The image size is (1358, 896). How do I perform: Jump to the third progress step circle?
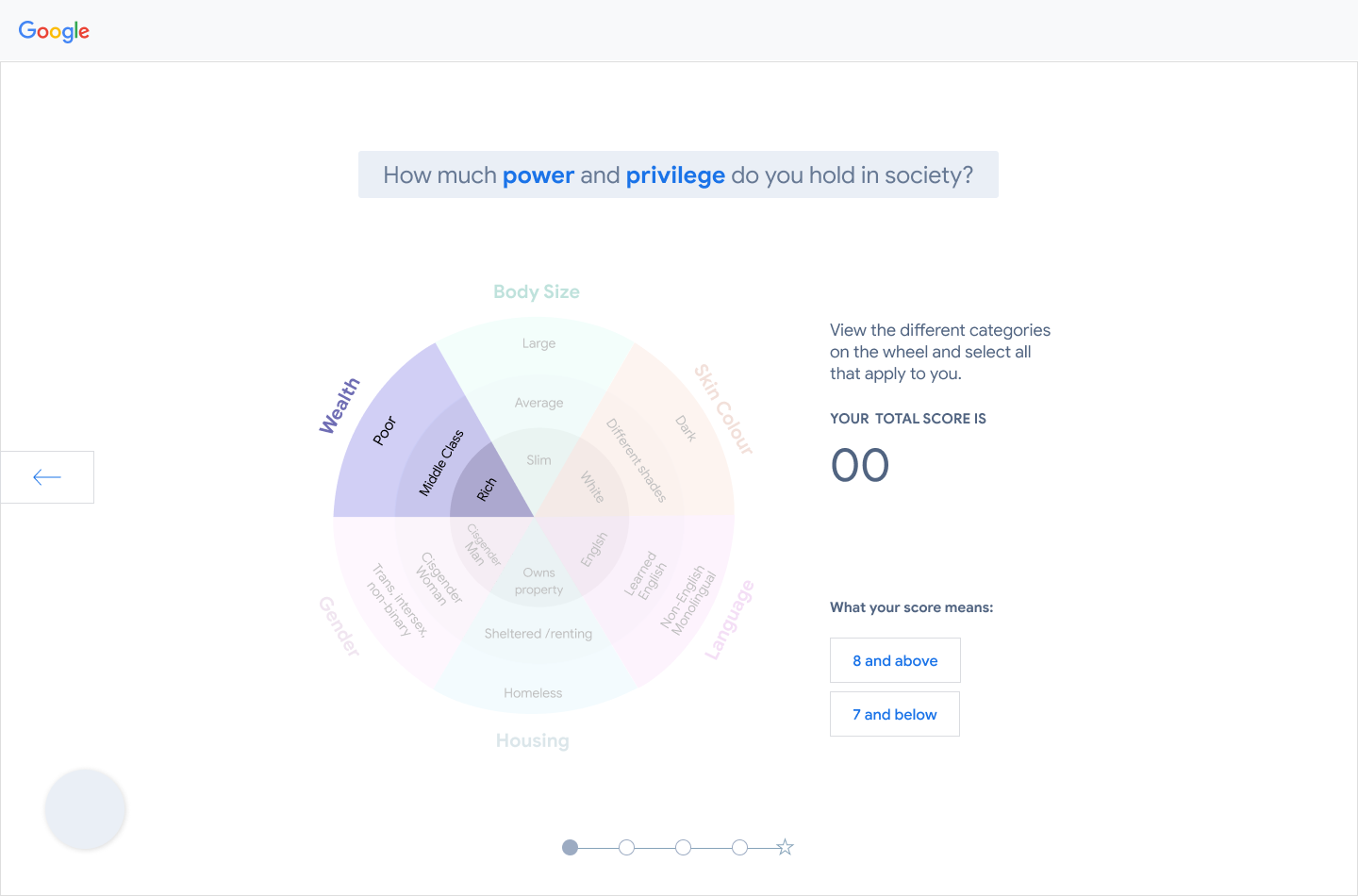click(x=683, y=847)
